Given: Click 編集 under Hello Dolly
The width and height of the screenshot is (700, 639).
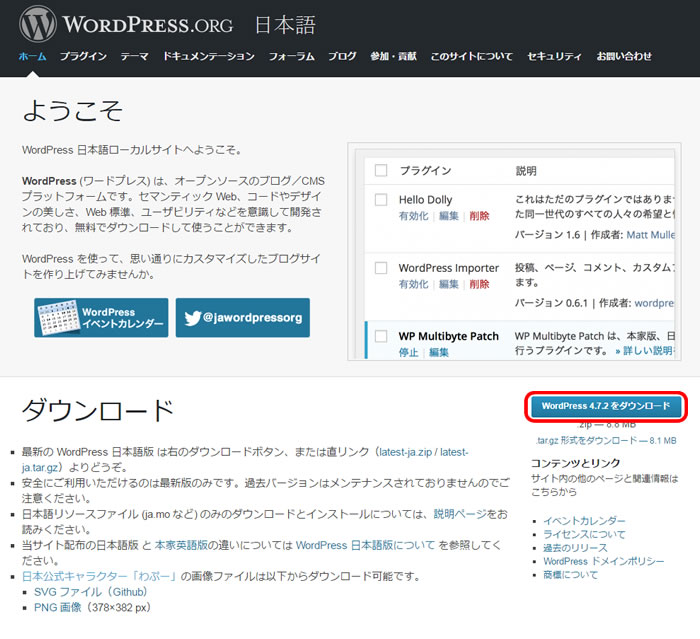Looking at the screenshot, I should 449,216.
